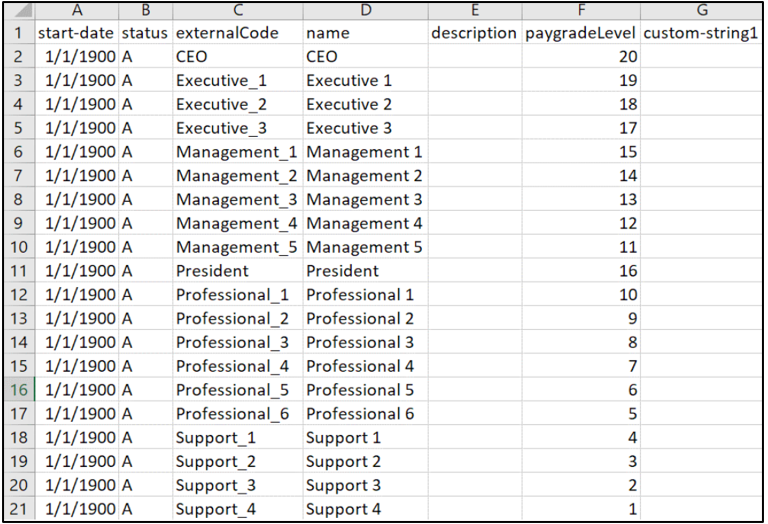Screen dimensions: 768x524
Task: Select row 1 header
Action: pos(20,33)
